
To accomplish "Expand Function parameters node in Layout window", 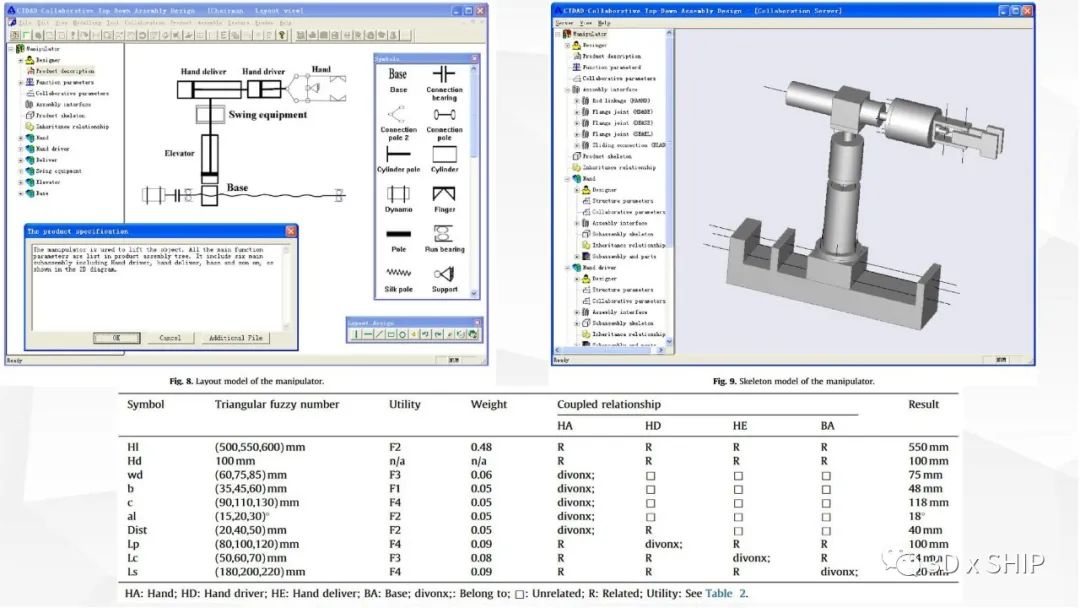I will point(21,82).
